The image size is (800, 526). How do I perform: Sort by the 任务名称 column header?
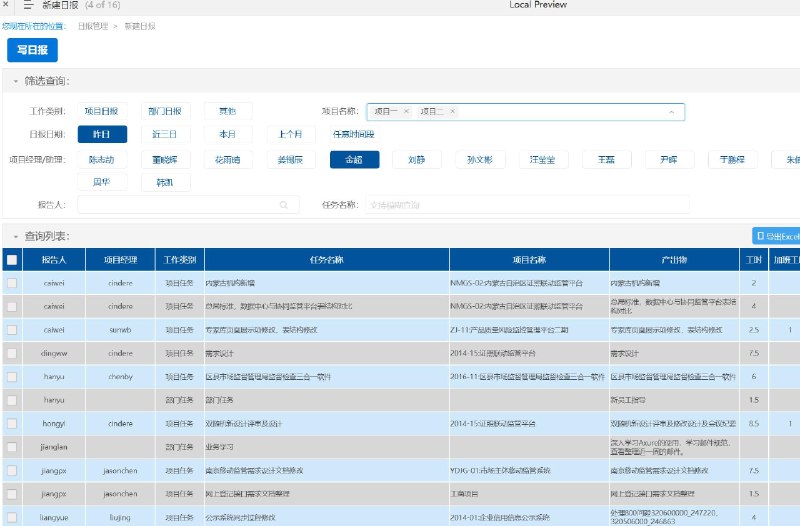click(x=327, y=260)
